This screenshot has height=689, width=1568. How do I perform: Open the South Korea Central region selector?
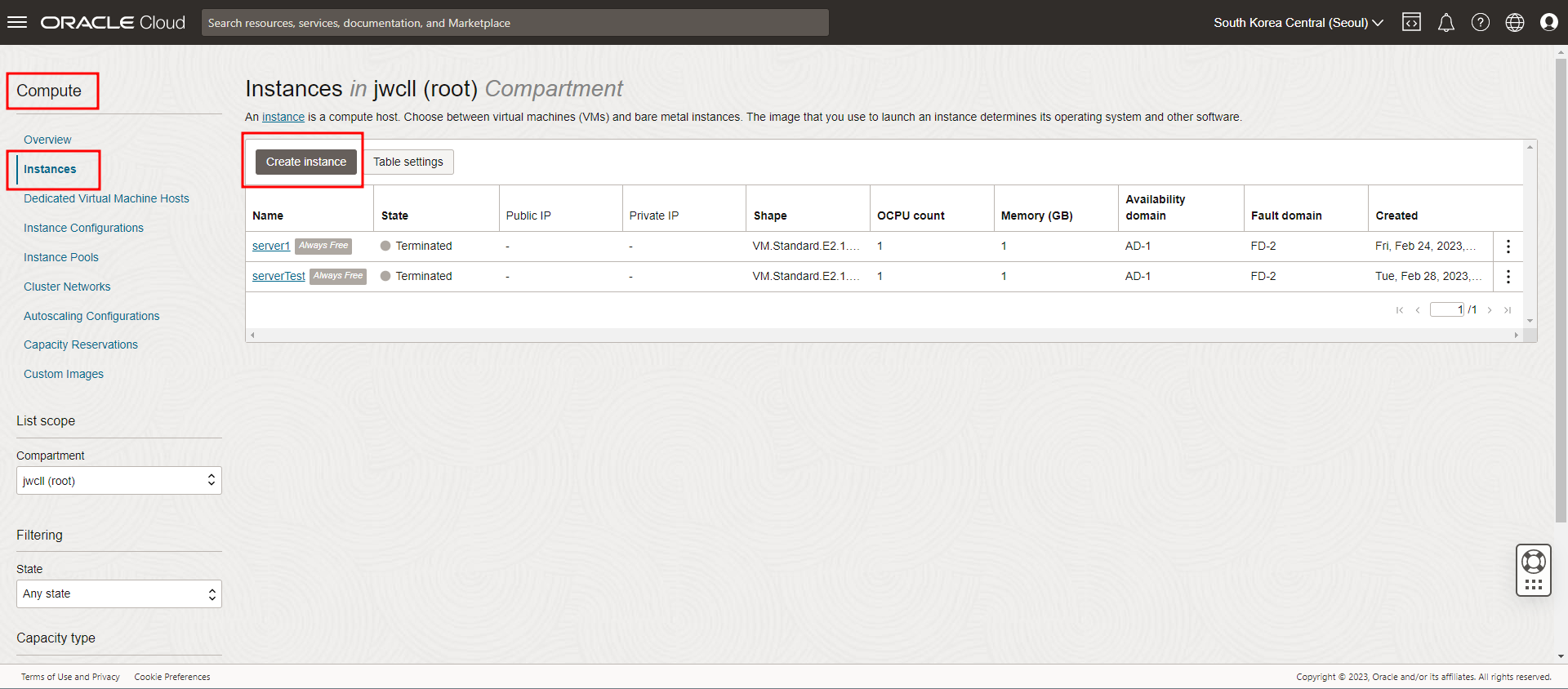pyautogui.click(x=1298, y=22)
